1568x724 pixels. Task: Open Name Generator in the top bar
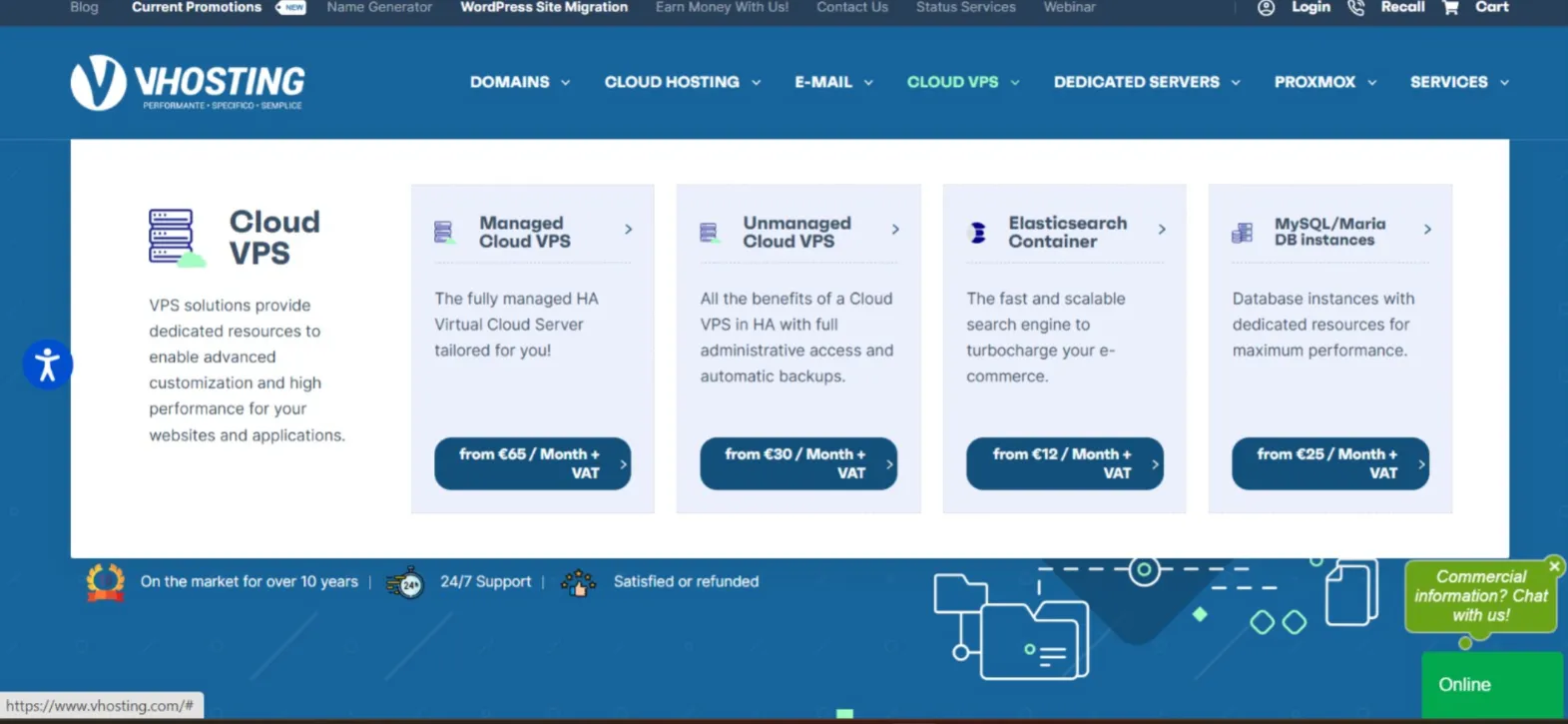(379, 7)
